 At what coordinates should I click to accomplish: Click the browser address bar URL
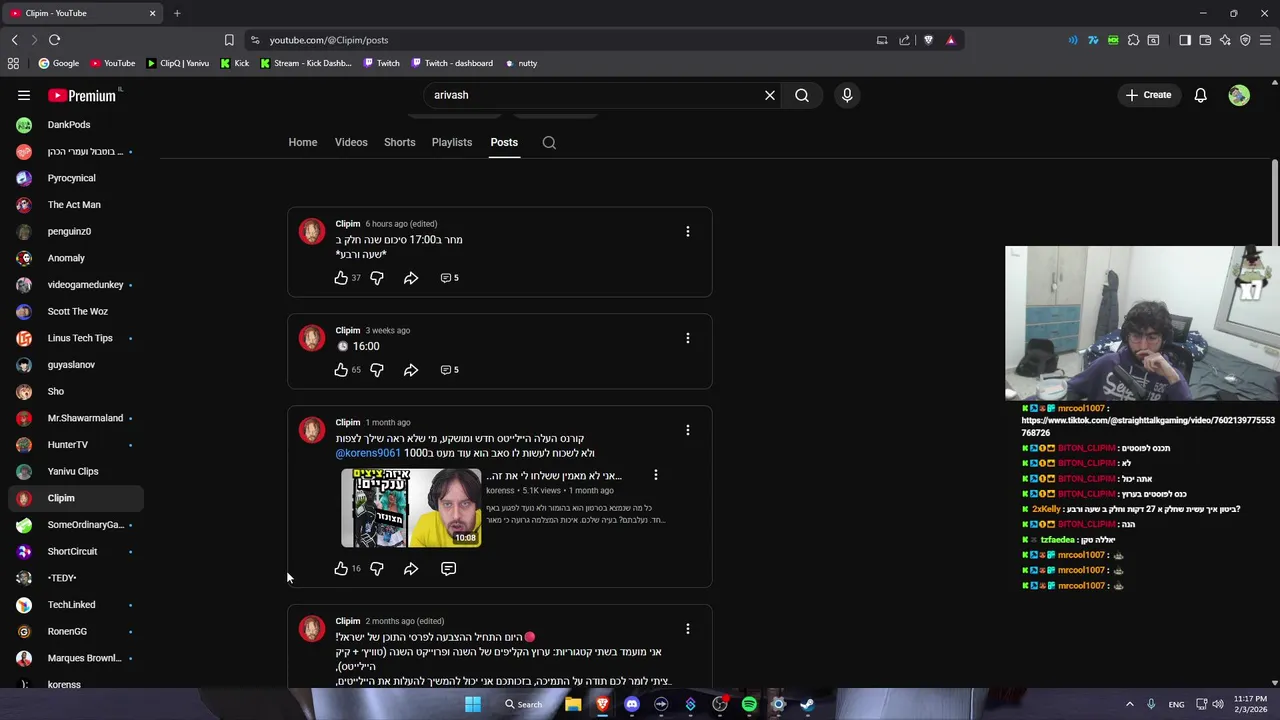pyautogui.click(x=329, y=40)
